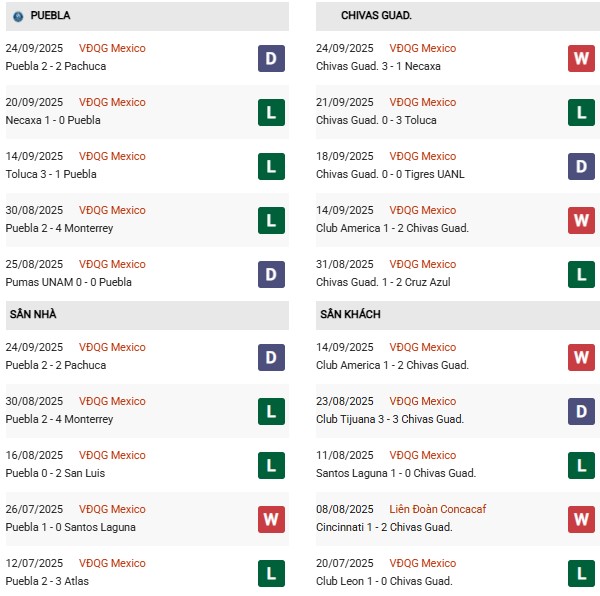The width and height of the screenshot is (600, 596).
Task: Click L badge for Puebla 2-3 Atlas
Action: (x=271, y=573)
